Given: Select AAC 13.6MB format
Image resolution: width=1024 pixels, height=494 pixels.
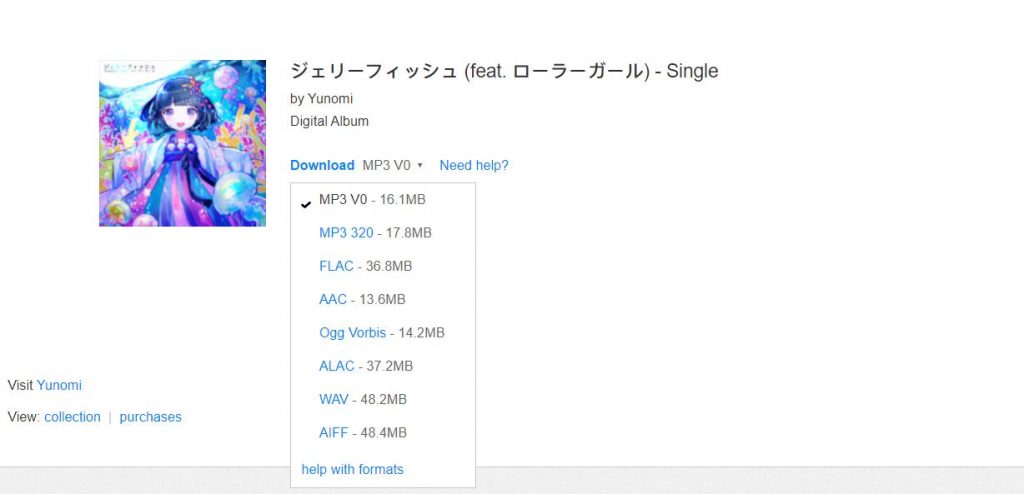Looking at the screenshot, I should (332, 299).
